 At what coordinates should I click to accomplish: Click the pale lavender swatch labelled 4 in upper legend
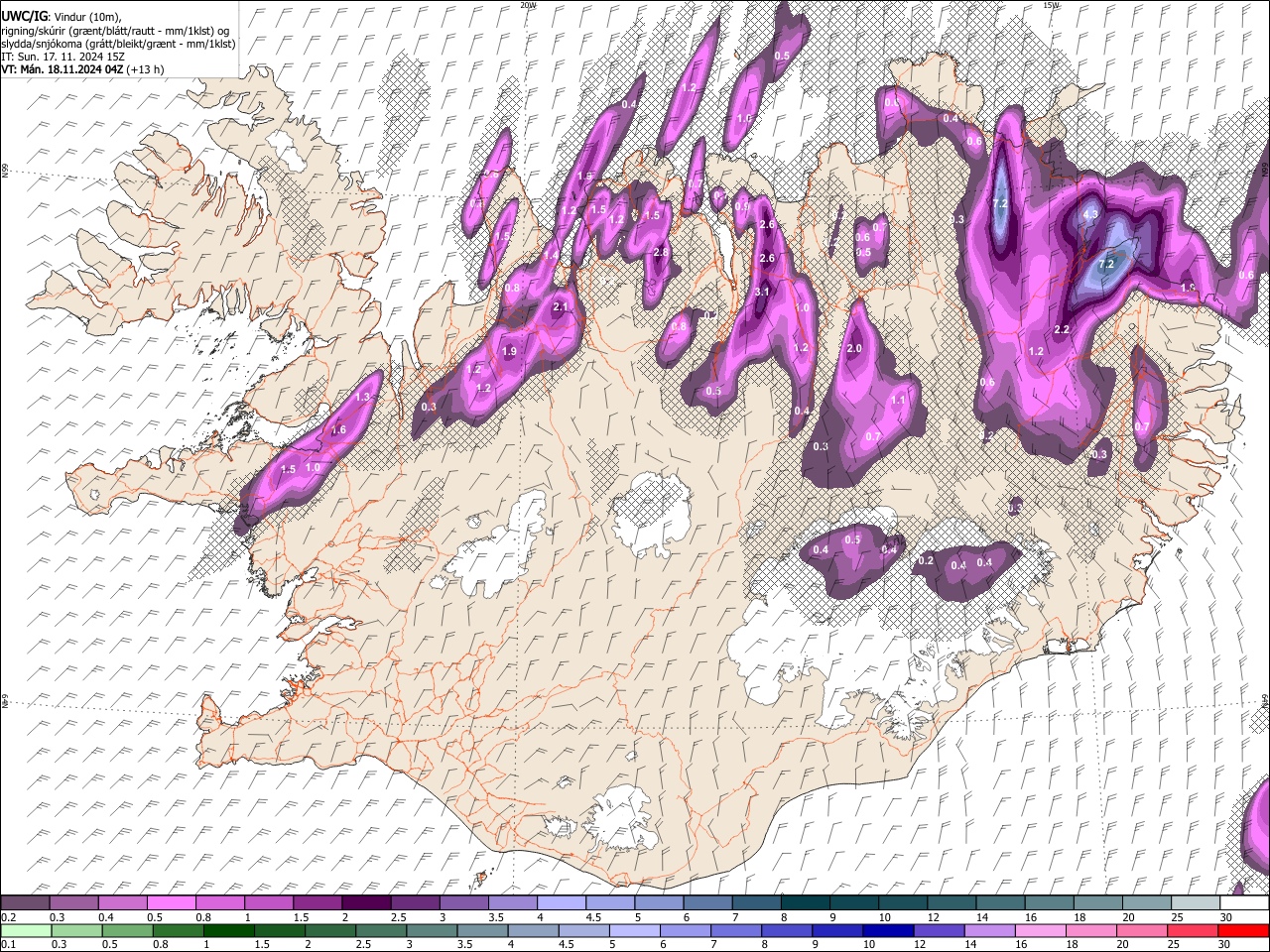coord(562,902)
